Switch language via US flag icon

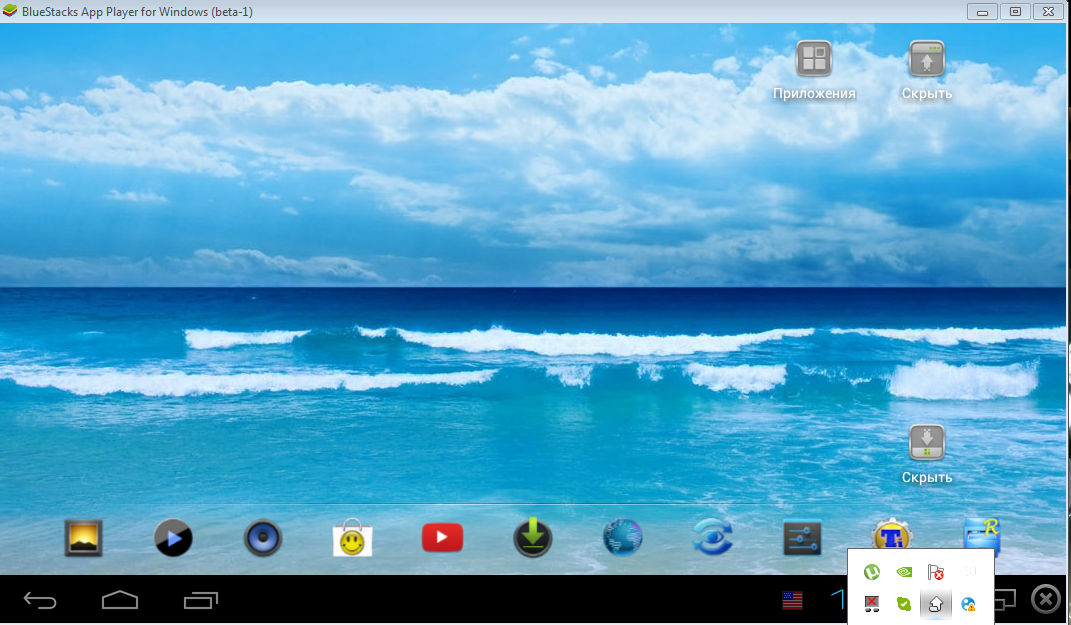[x=792, y=600]
